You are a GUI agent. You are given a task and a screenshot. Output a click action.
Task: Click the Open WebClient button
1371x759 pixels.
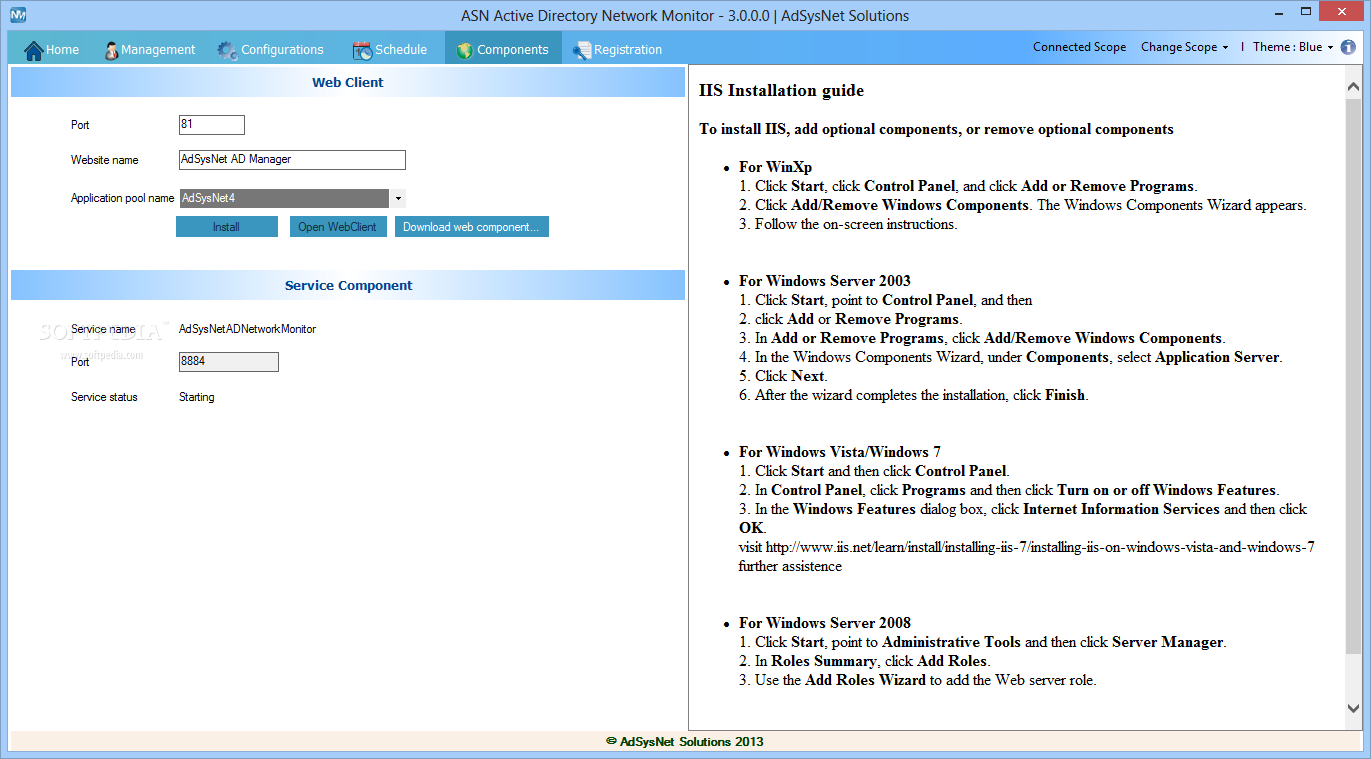pyautogui.click(x=337, y=227)
